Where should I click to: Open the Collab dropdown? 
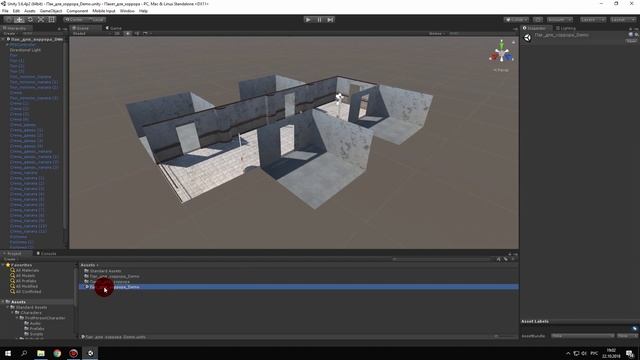point(516,20)
